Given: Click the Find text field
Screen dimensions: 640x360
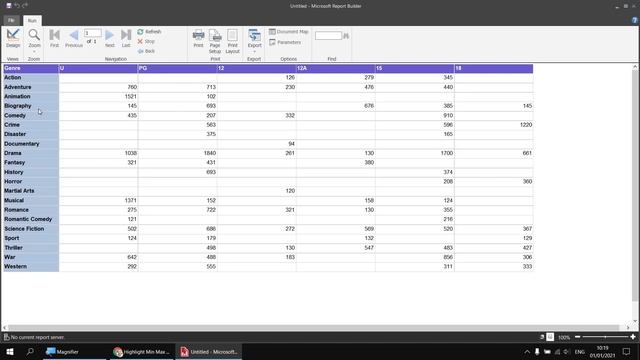Looking at the screenshot, I should coord(328,36).
